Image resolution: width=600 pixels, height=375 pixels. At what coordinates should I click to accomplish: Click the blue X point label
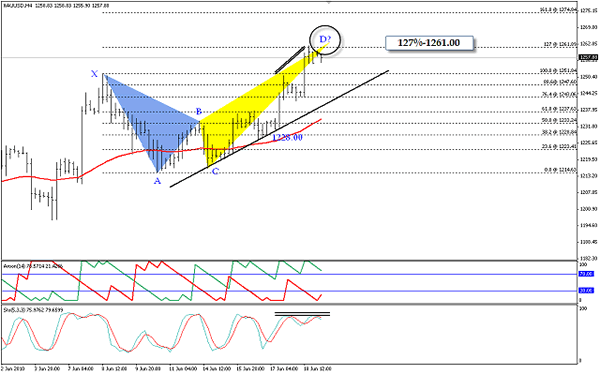[94, 74]
